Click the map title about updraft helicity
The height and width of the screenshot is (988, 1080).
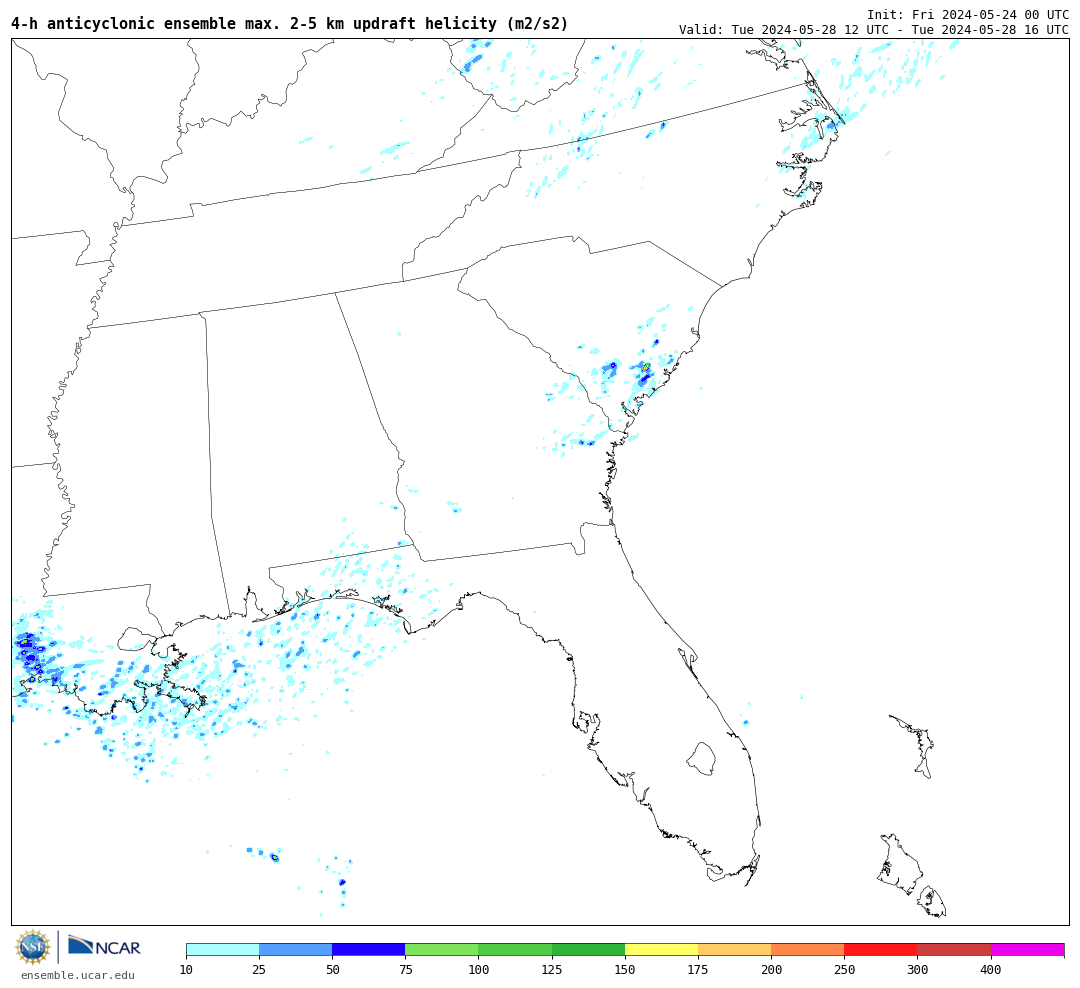coord(289,23)
